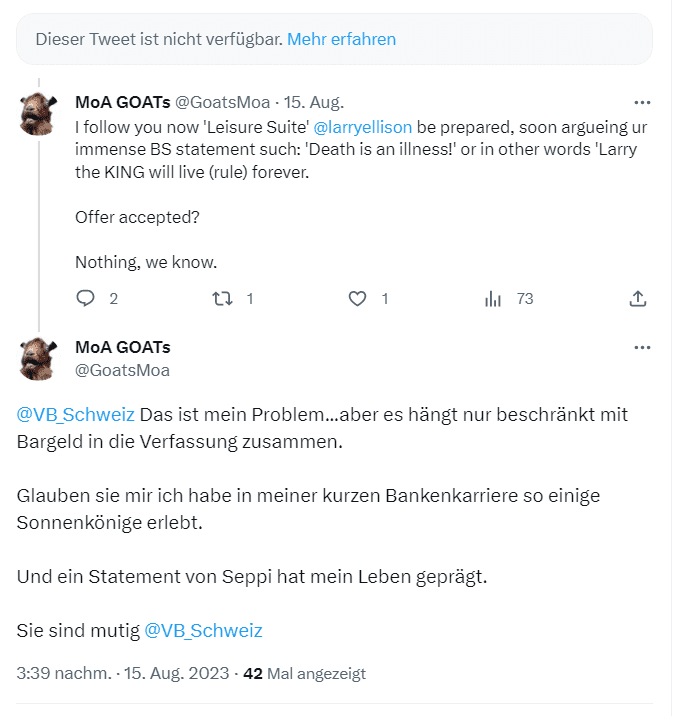Image resolution: width=674 pixels, height=716 pixels.
Task: Open the MoA GOATs profile name in the first tweet
Action: coord(122,102)
